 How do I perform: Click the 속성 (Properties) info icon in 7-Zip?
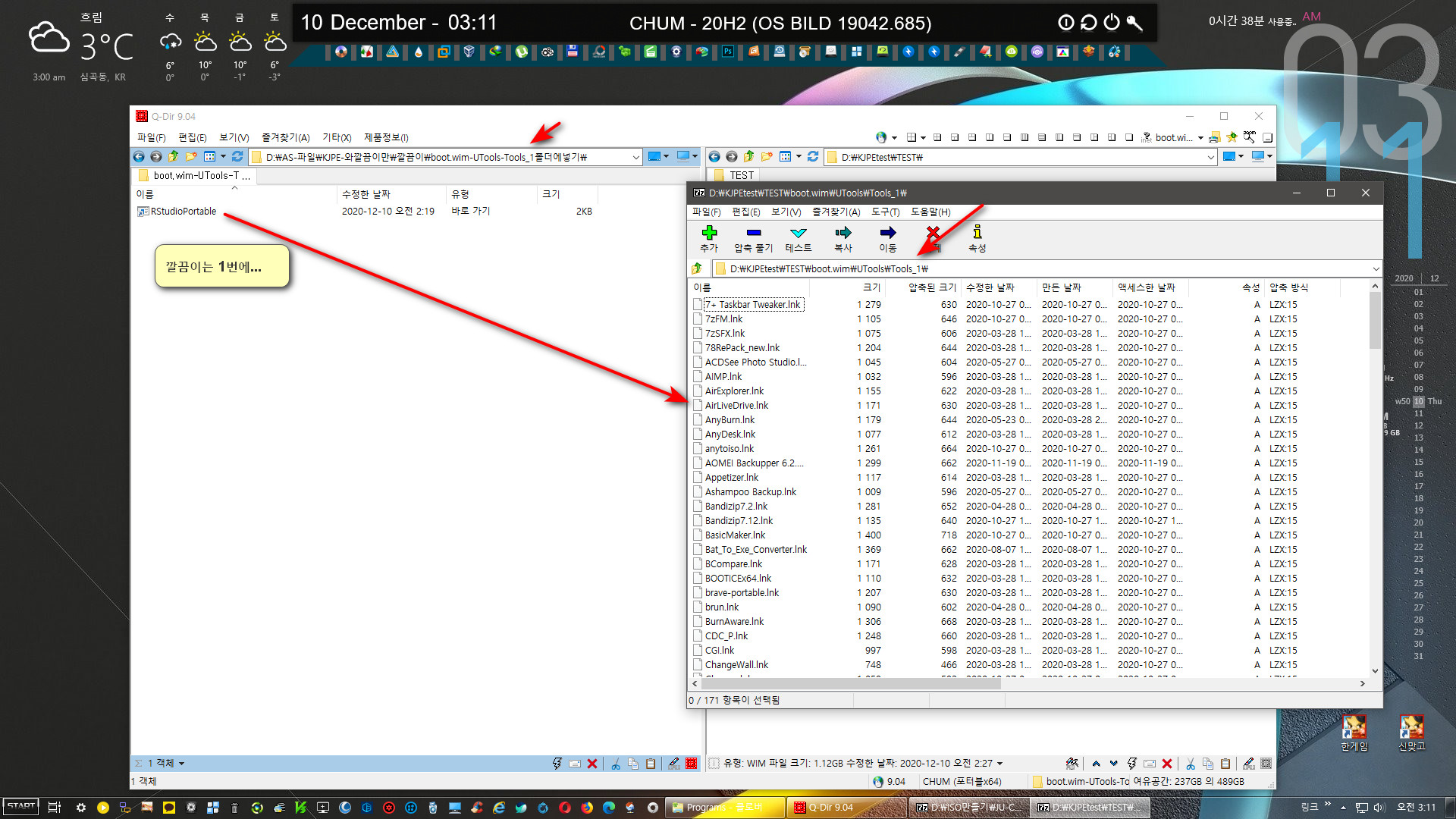pos(977,232)
